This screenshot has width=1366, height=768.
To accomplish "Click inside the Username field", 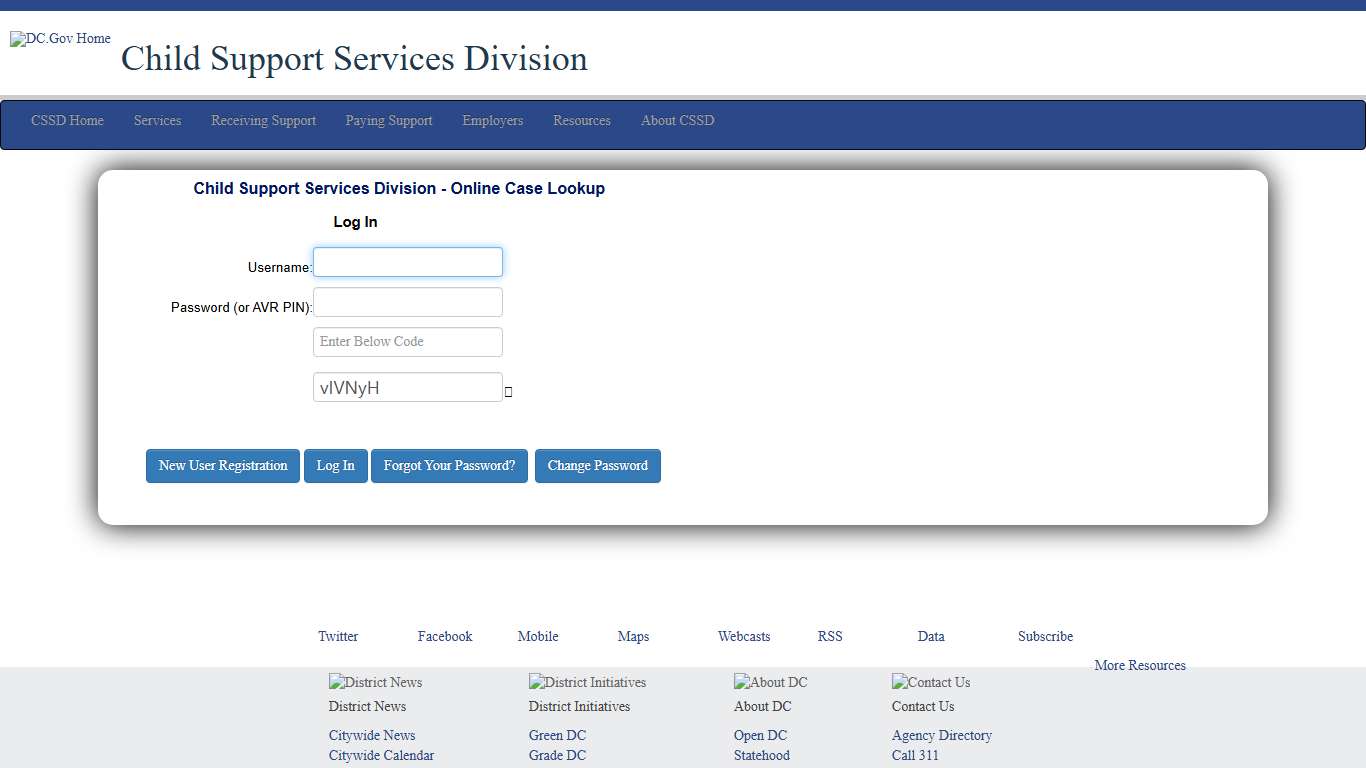I will [x=407, y=261].
